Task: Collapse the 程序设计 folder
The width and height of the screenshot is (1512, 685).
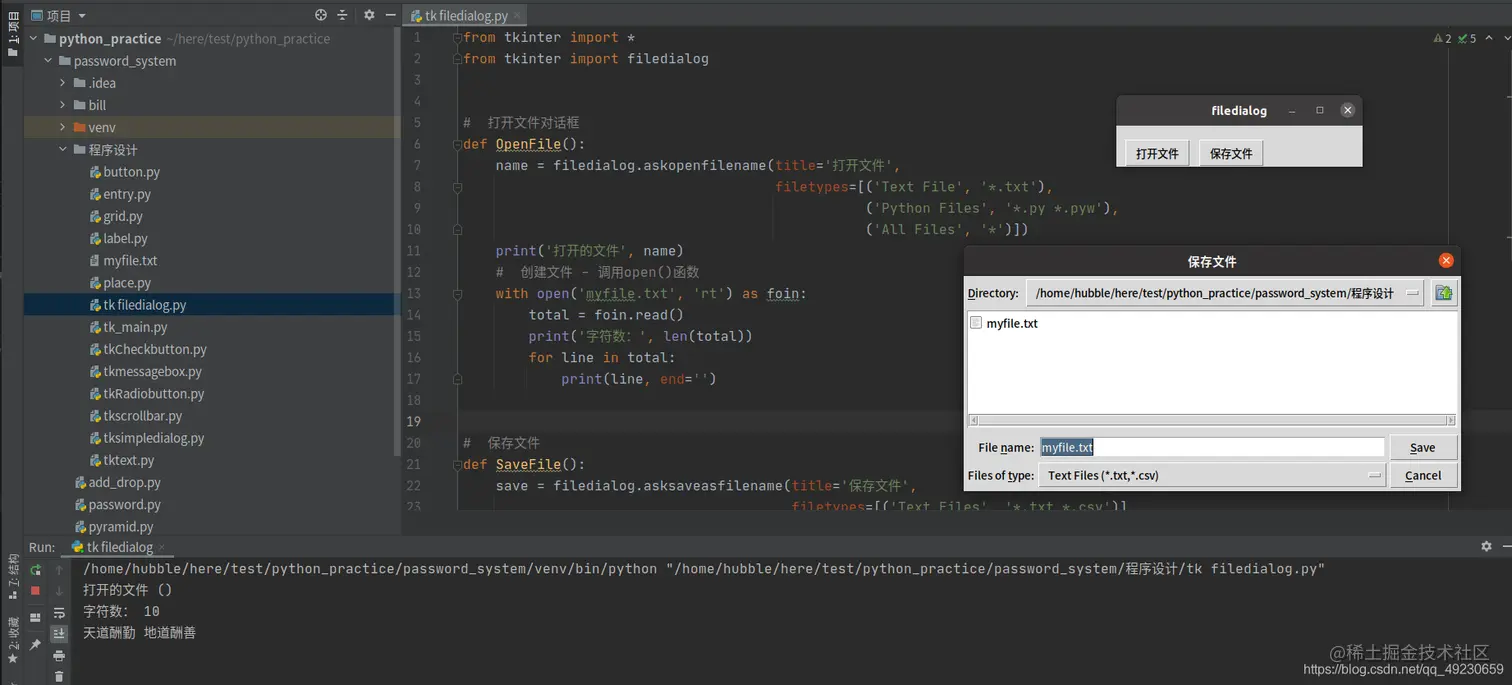Action: 63,150
